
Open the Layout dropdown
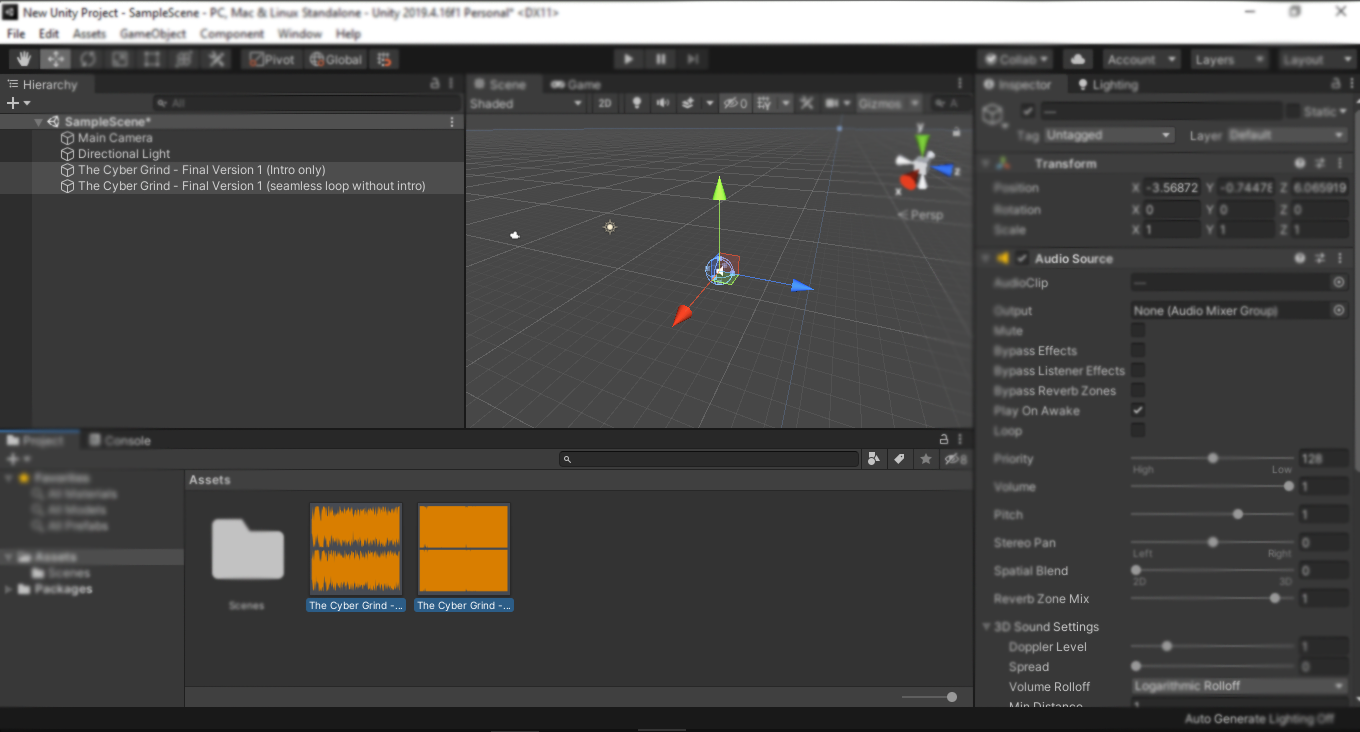(1317, 59)
